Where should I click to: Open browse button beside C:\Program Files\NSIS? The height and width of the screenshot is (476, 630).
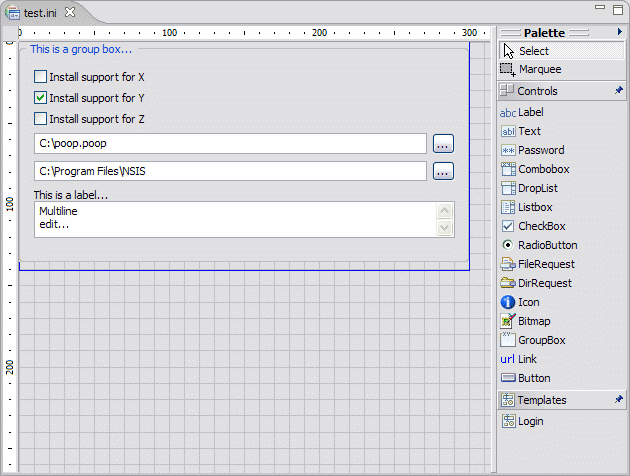tap(443, 172)
